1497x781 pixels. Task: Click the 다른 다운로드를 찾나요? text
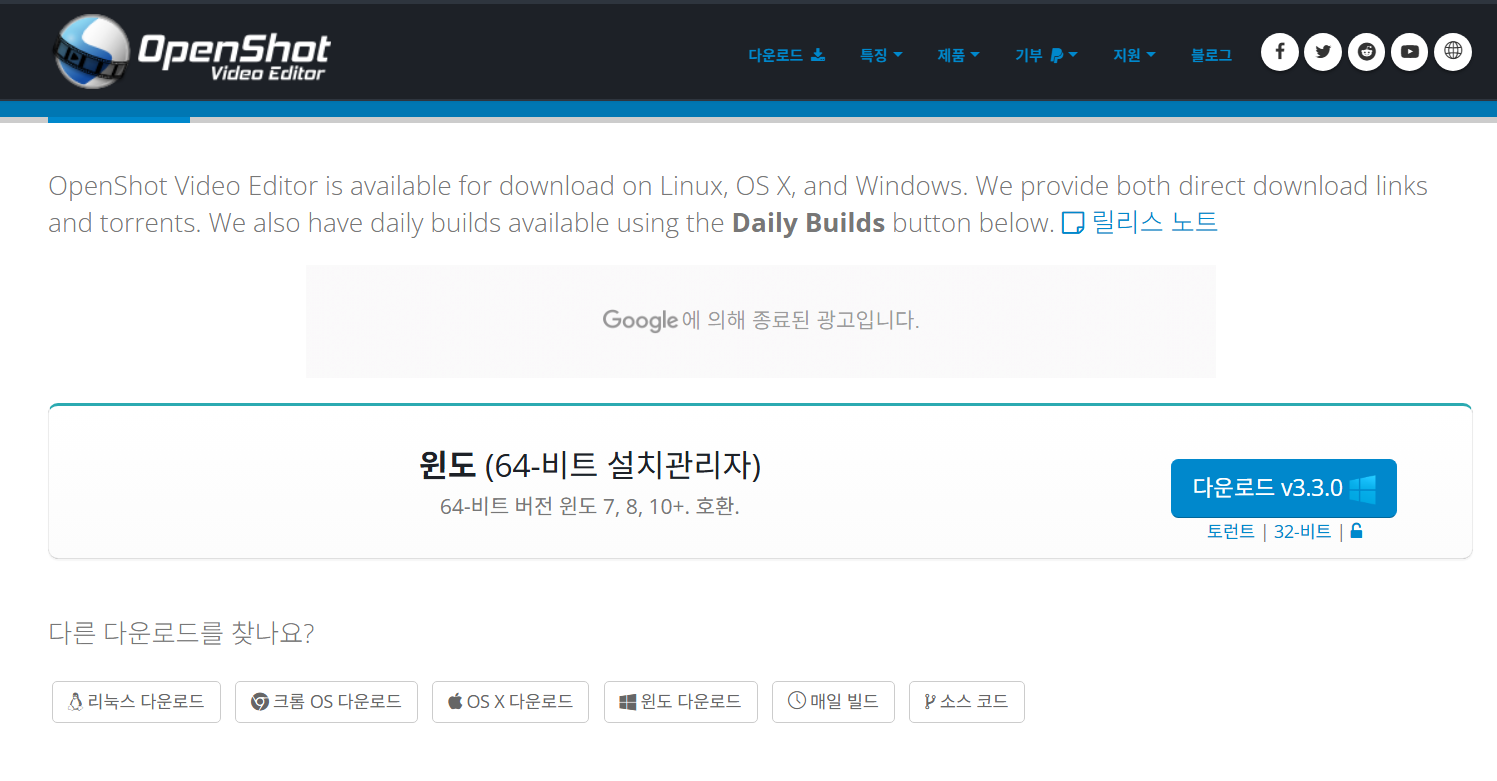182,634
